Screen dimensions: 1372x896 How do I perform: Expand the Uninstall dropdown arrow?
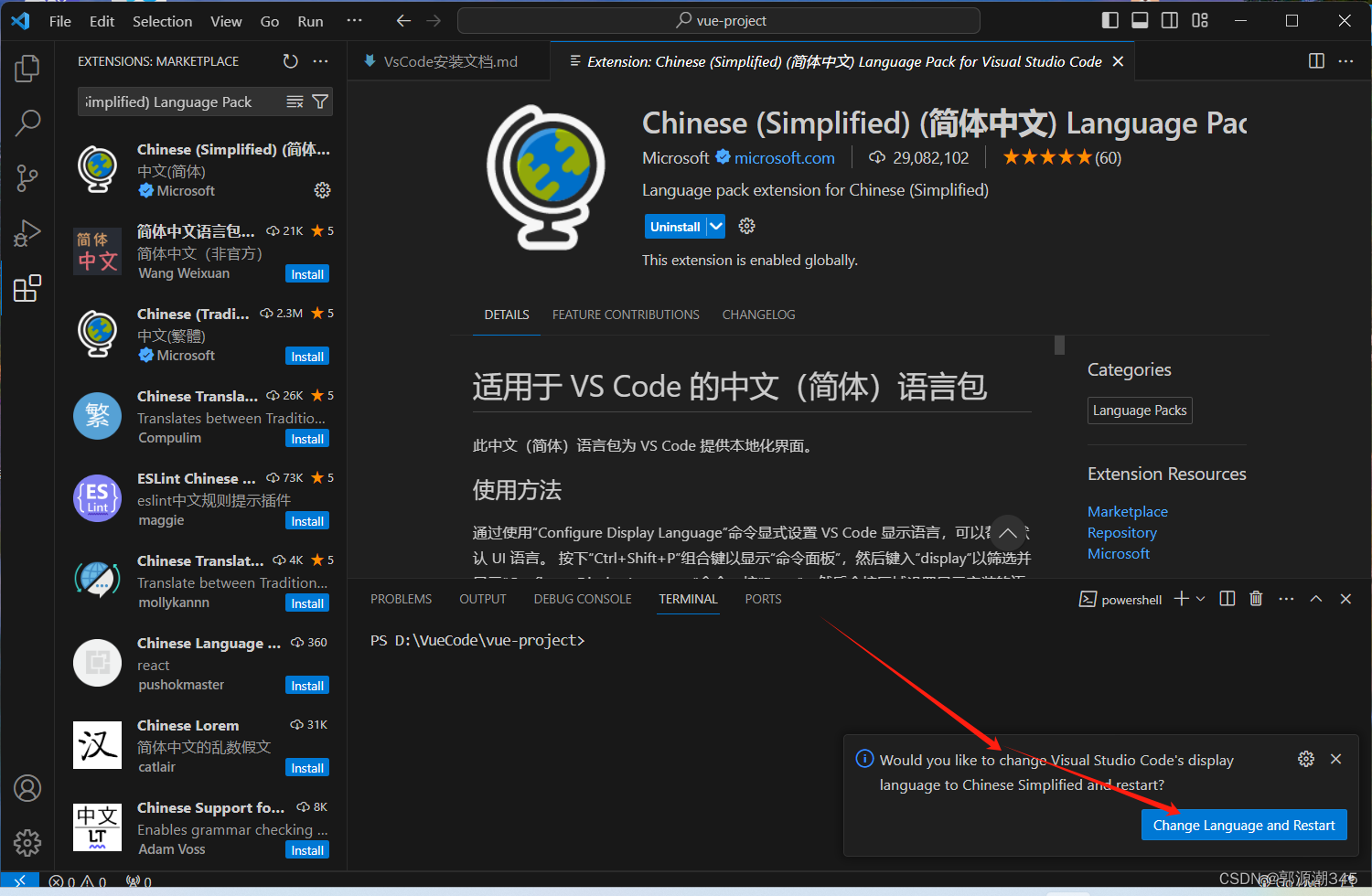point(716,227)
